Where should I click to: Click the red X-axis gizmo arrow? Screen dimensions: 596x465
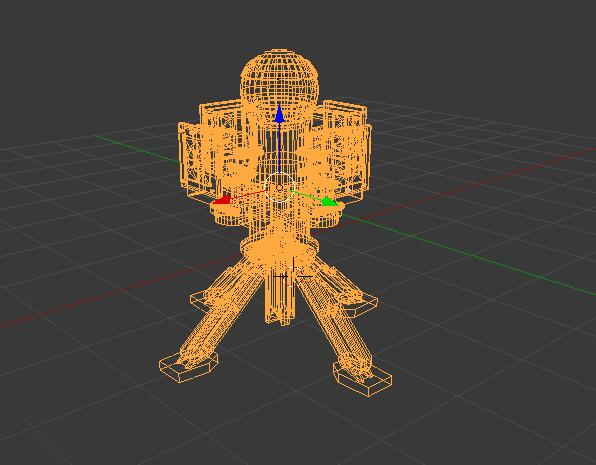tap(222, 200)
